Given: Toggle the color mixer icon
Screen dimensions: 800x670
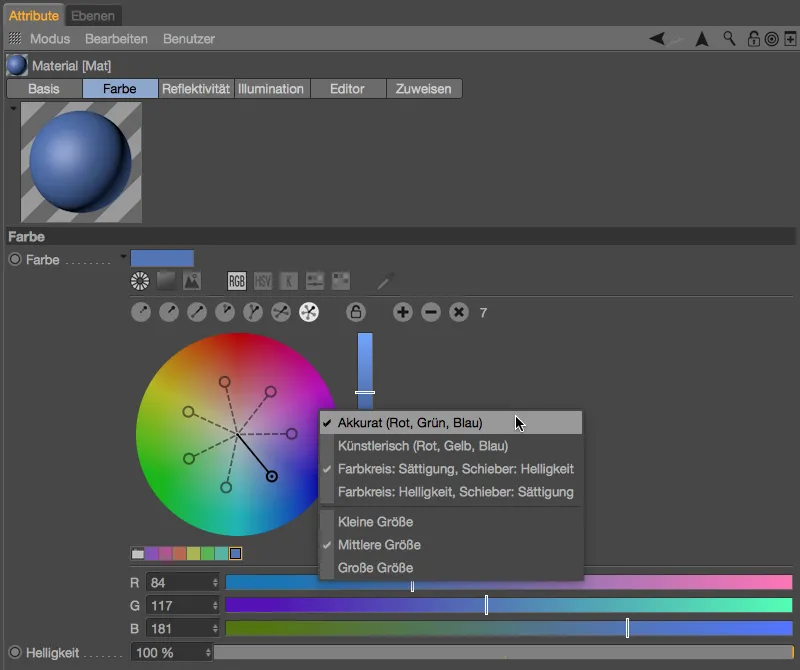Looking at the screenshot, I should pos(315,281).
